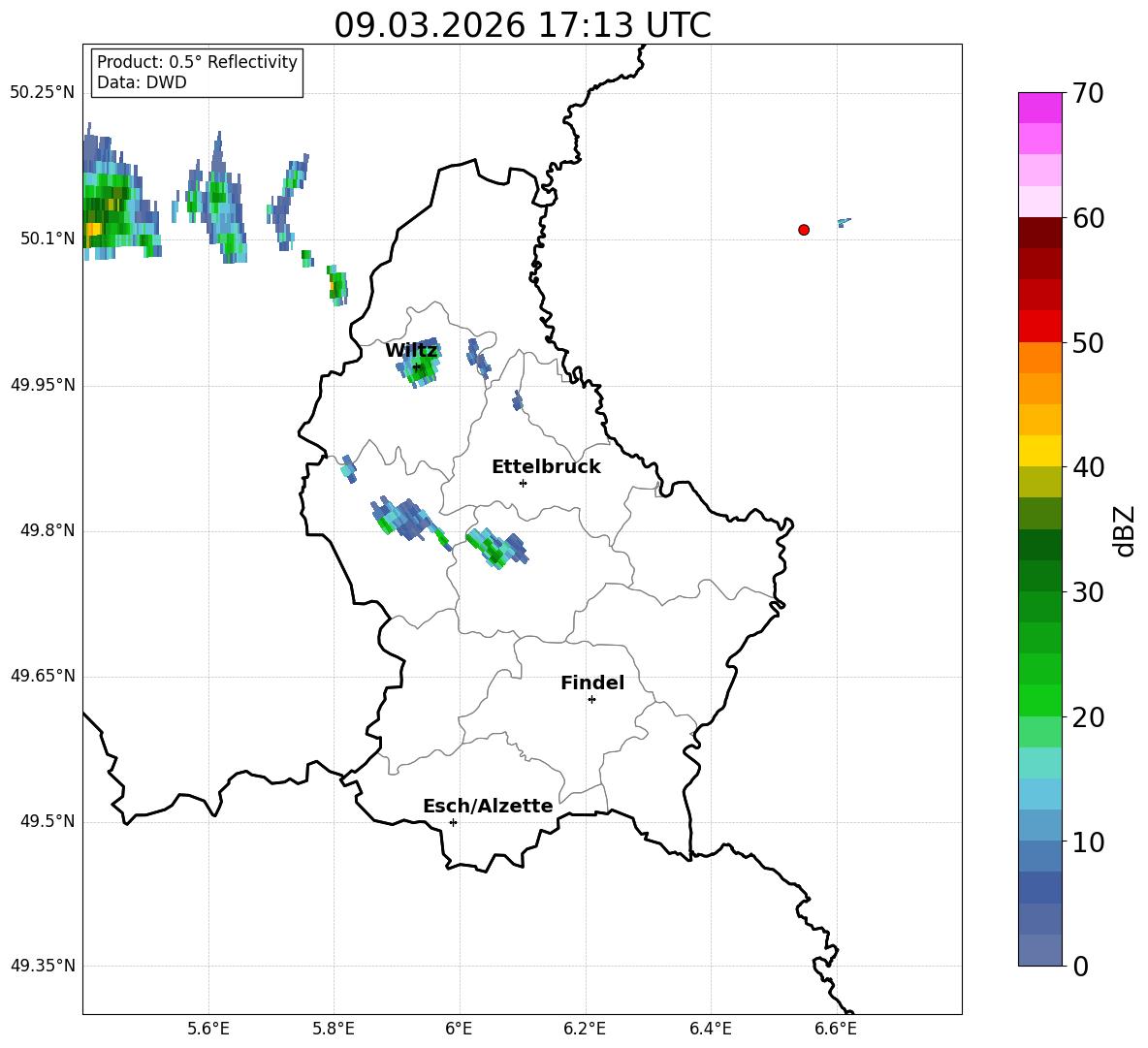This screenshot has height=1048, width=1148.
Task: Click the Esch/Alzette city label
Action: coord(488,807)
